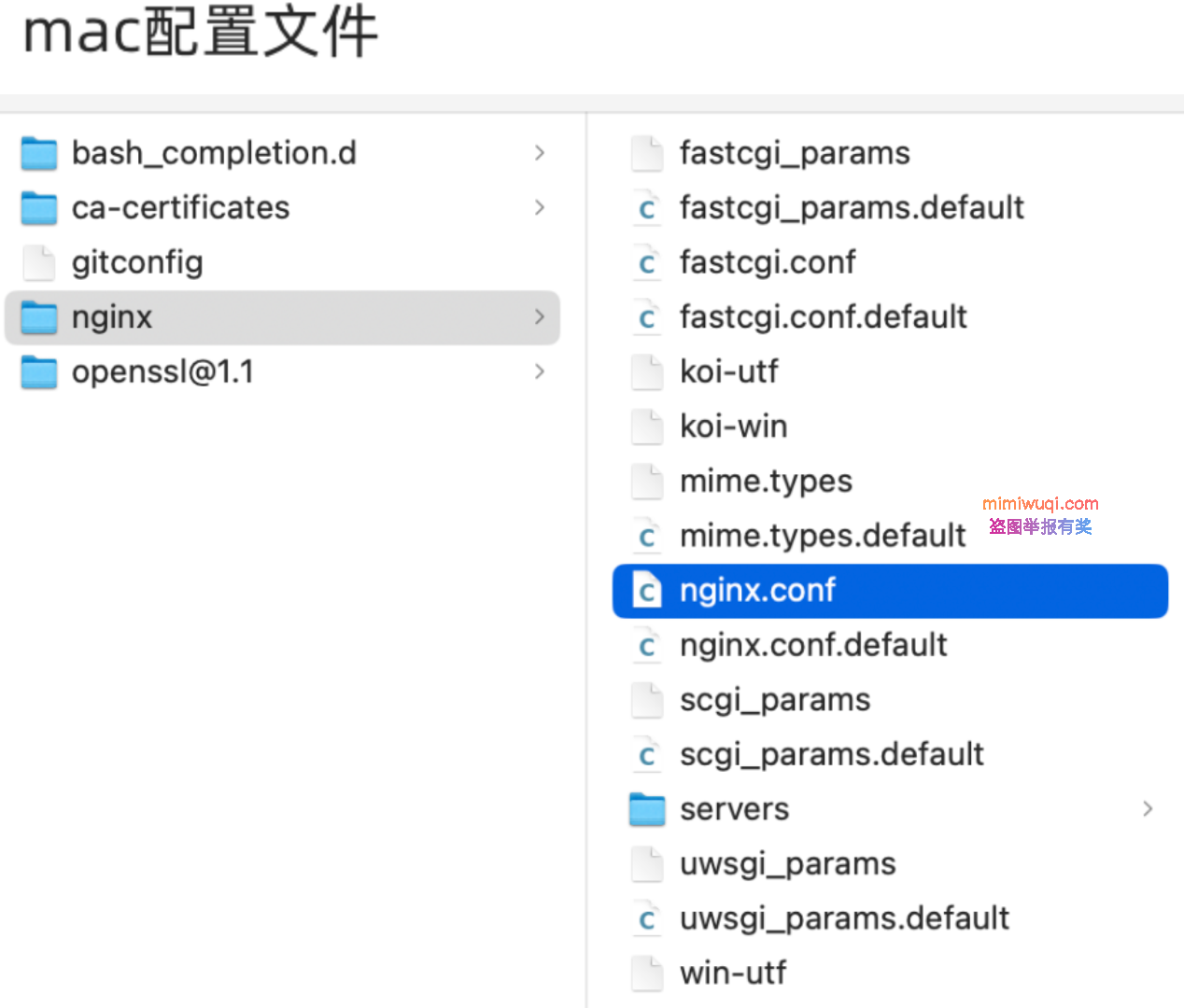Select scgi_params.default file name
The image size is (1184, 1008).
point(832,755)
